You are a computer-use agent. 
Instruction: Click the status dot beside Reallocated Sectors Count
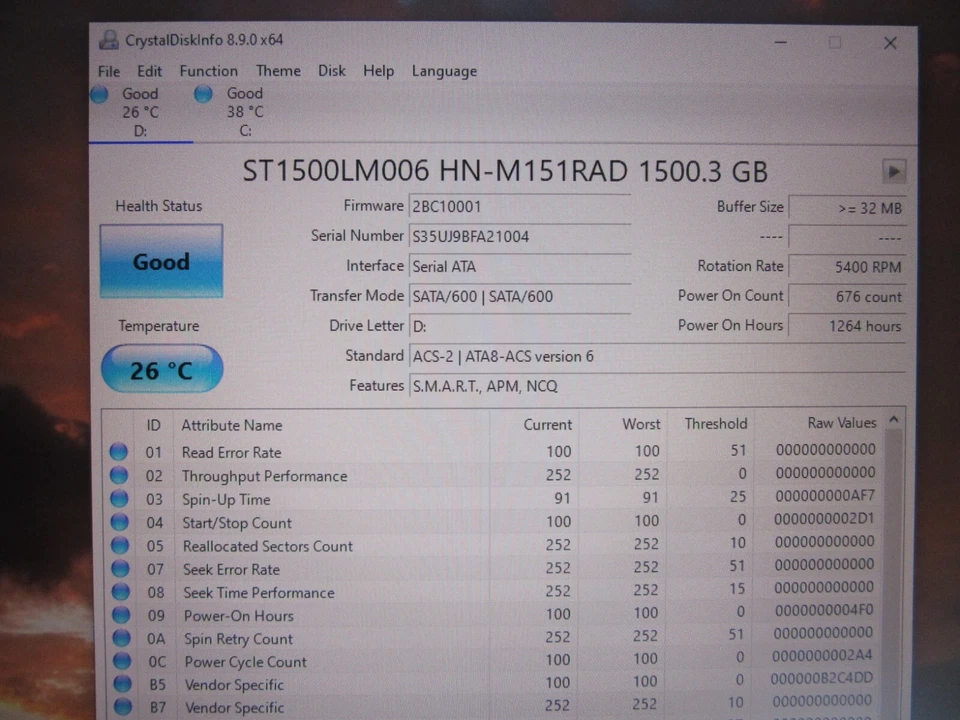point(120,545)
